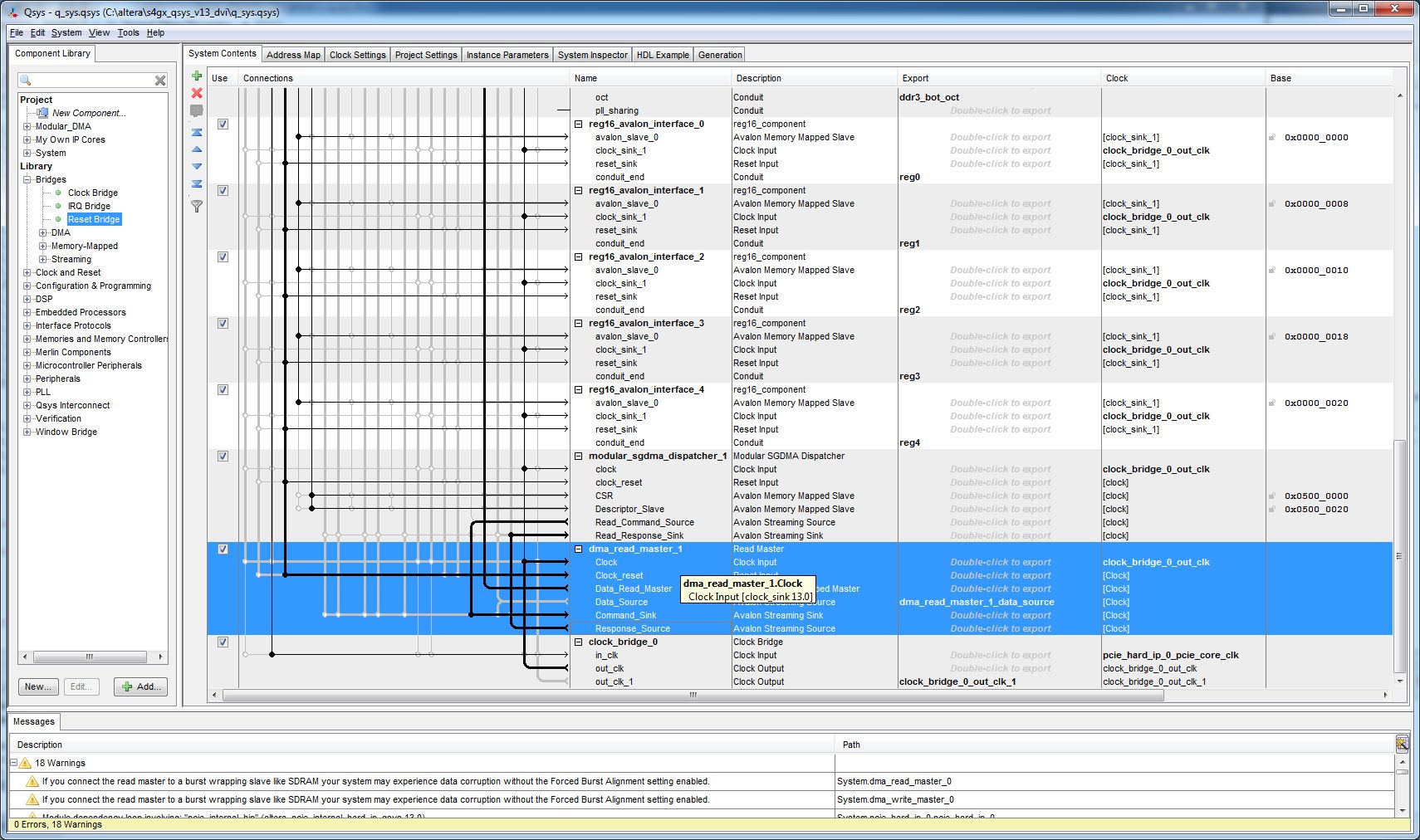Click the New Component icon in Project tree
Screen dimensions: 1420x840
click(42, 113)
